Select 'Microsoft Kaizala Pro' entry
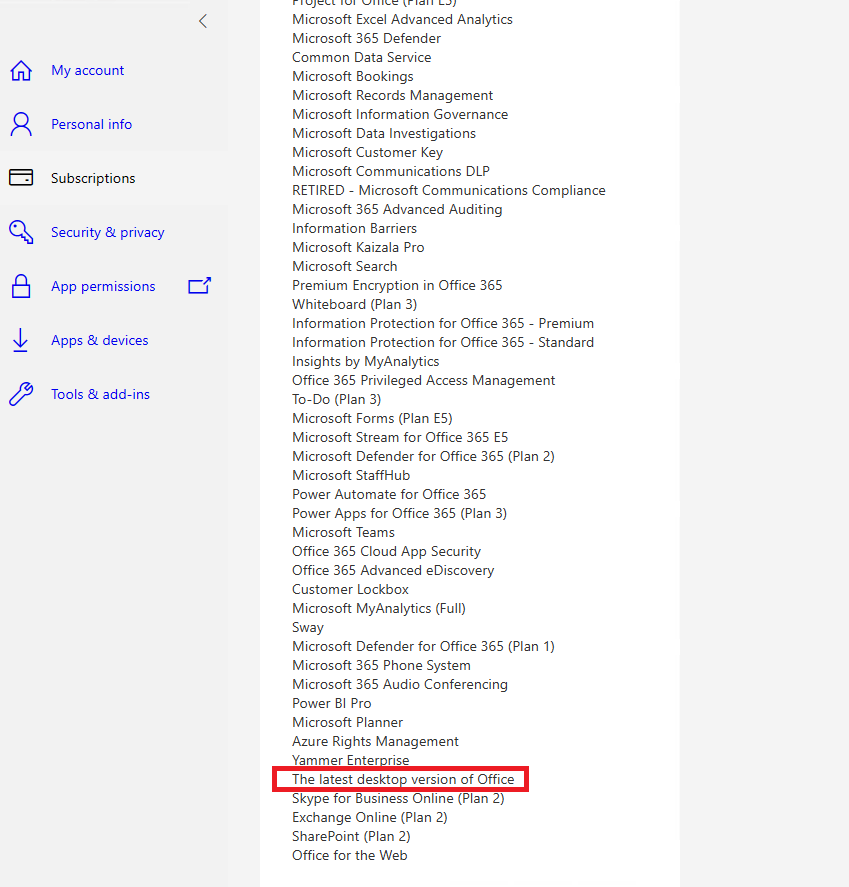Viewport: 849px width, 887px height. (x=358, y=247)
